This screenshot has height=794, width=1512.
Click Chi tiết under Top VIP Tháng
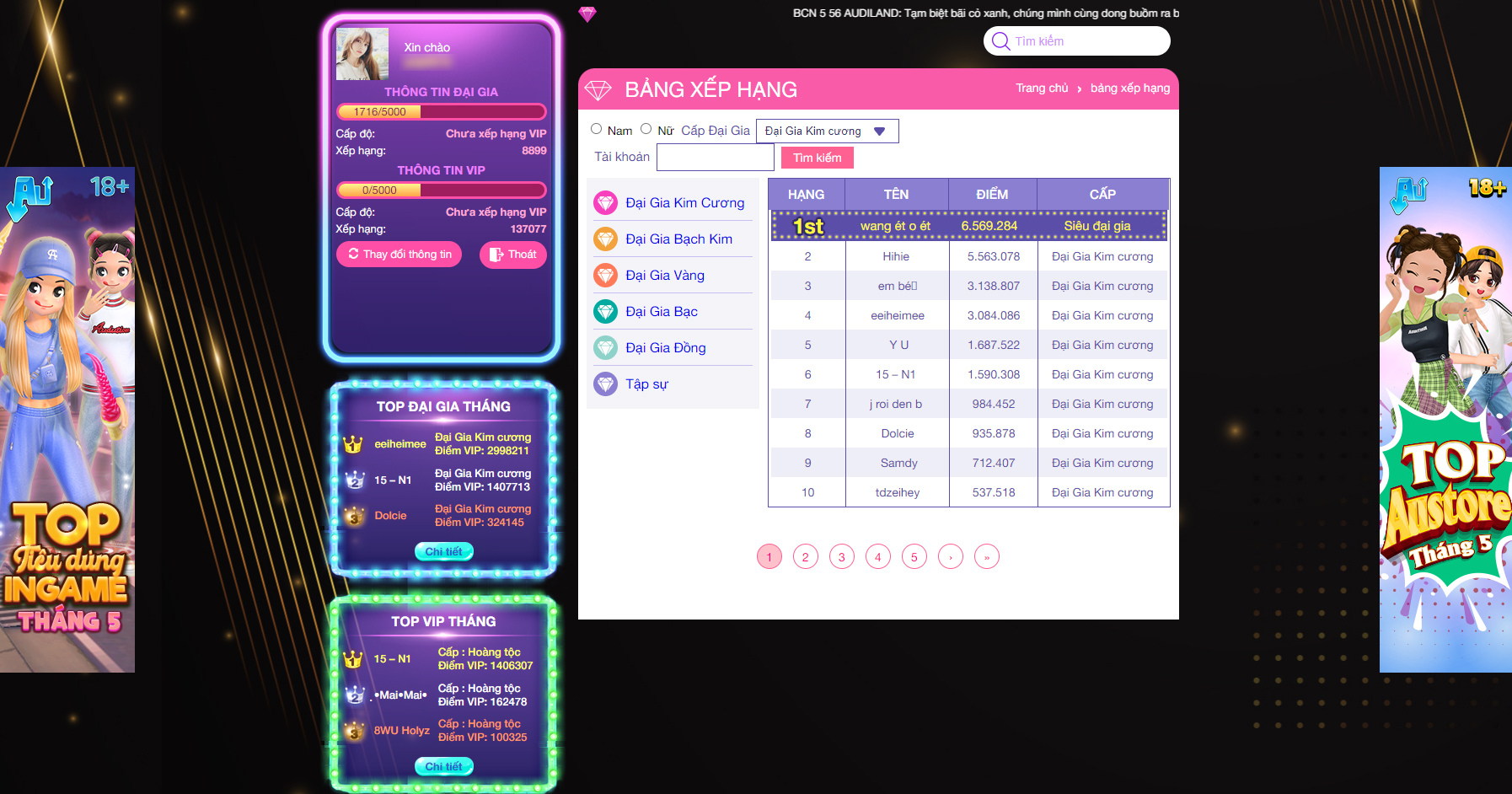pyautogui.click(x=444, y=766)
